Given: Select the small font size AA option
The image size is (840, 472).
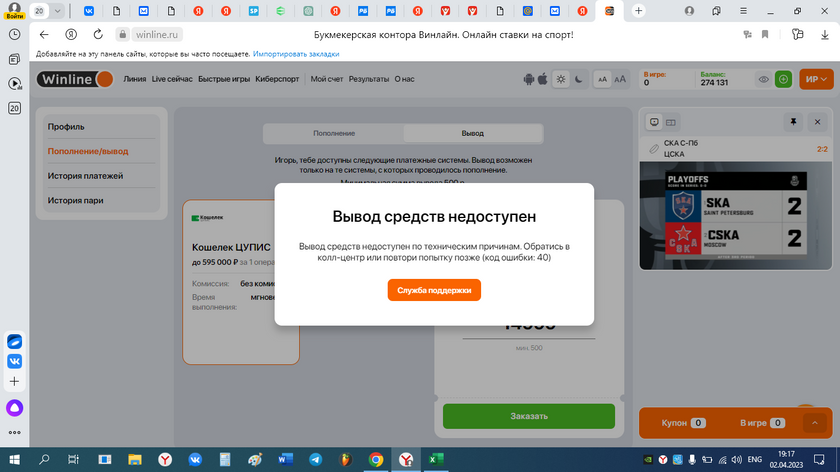Looking at the screenshot, I should (x=603, y=79).
